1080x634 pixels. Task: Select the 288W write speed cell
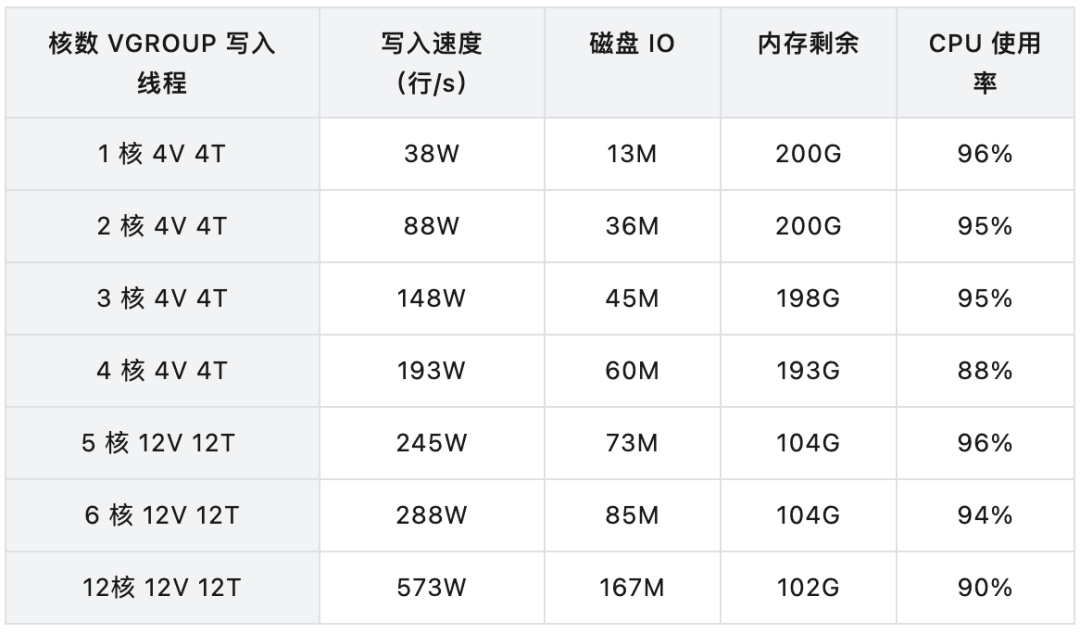click(431, 515)
